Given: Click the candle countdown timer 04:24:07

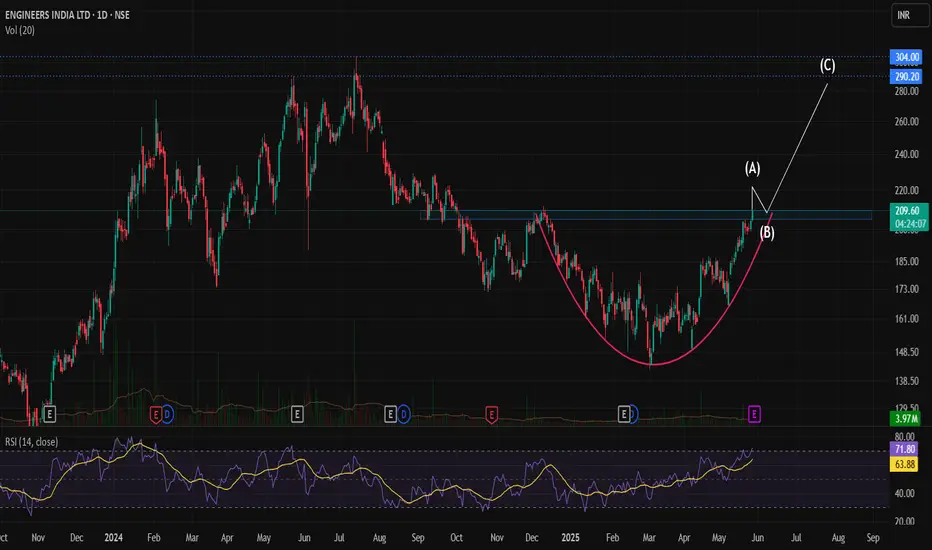Looking at the screenshot, I should point(910,224).
